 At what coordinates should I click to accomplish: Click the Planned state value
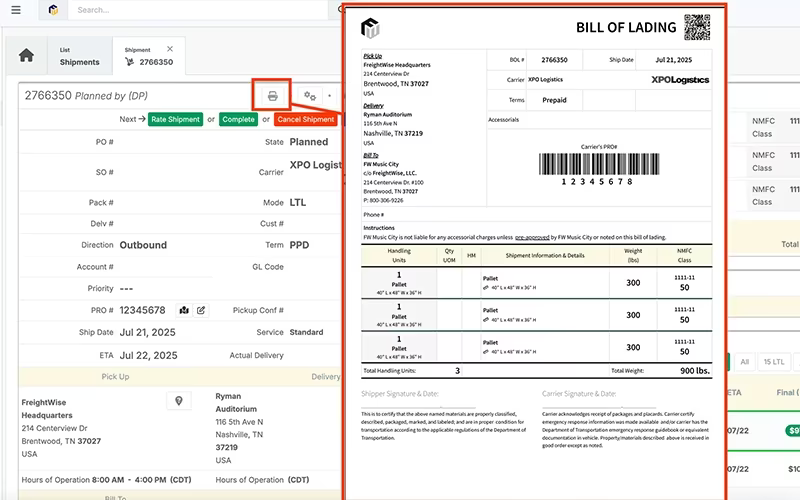point(309,142)
